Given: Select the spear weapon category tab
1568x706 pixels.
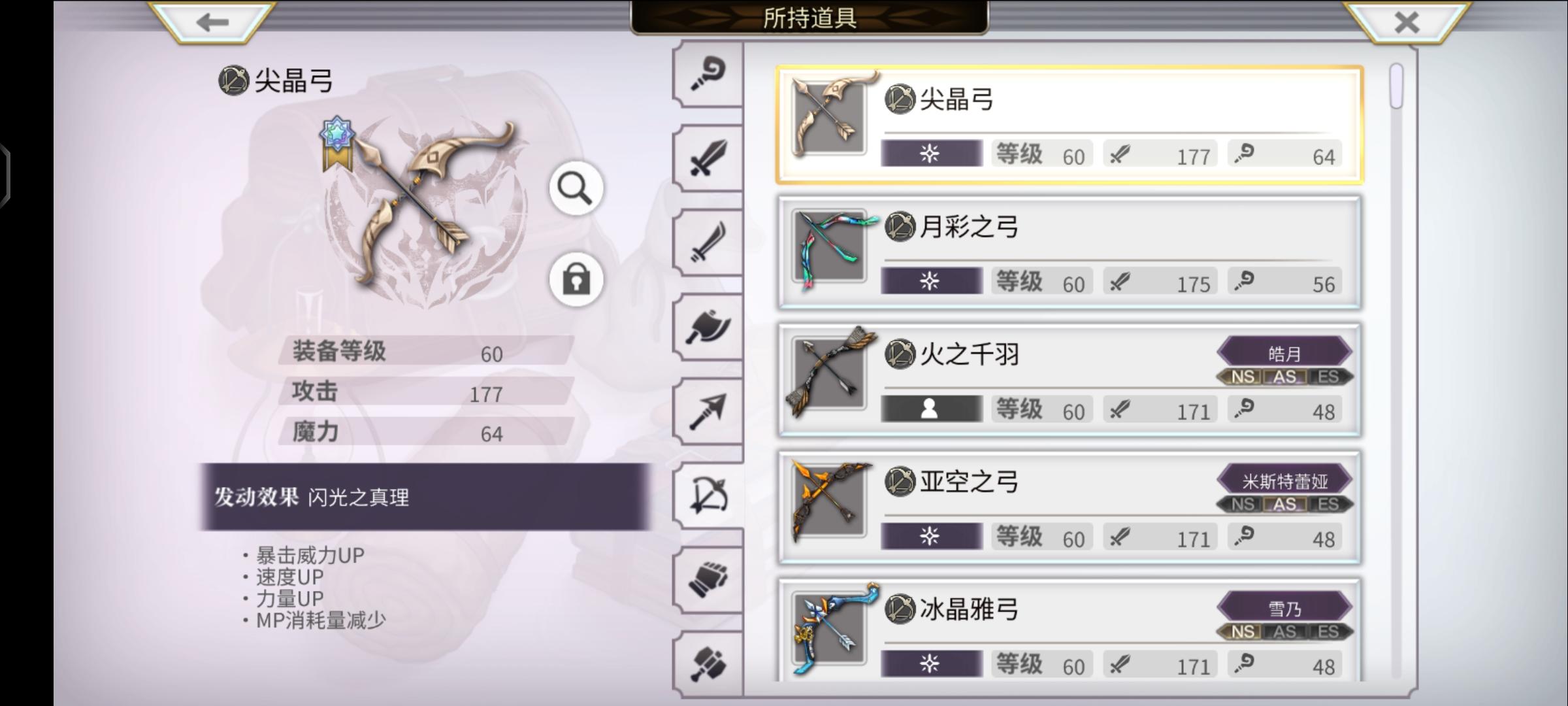Looking at the screenshot, I should coord(709,411).
